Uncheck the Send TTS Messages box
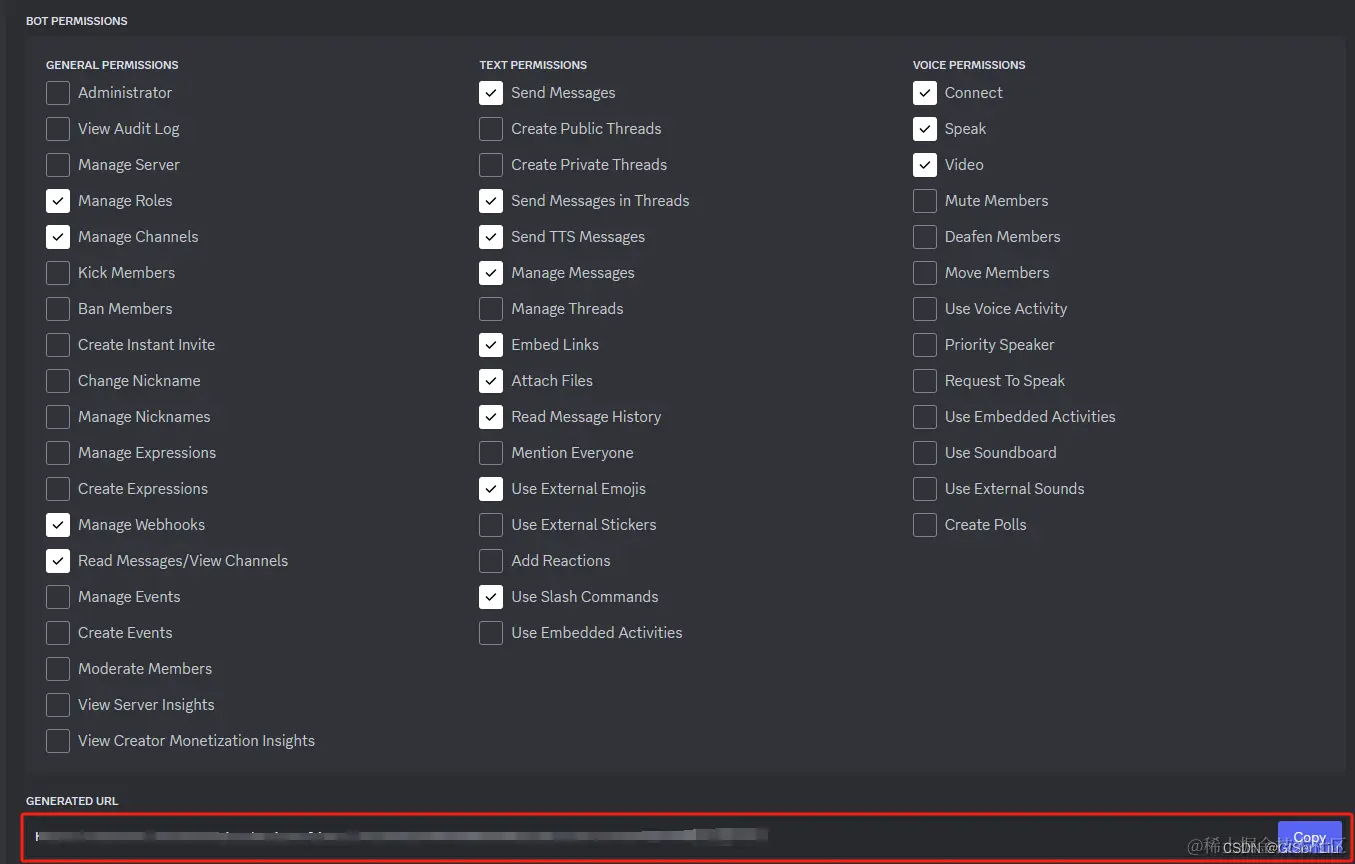 coord(491,237)
